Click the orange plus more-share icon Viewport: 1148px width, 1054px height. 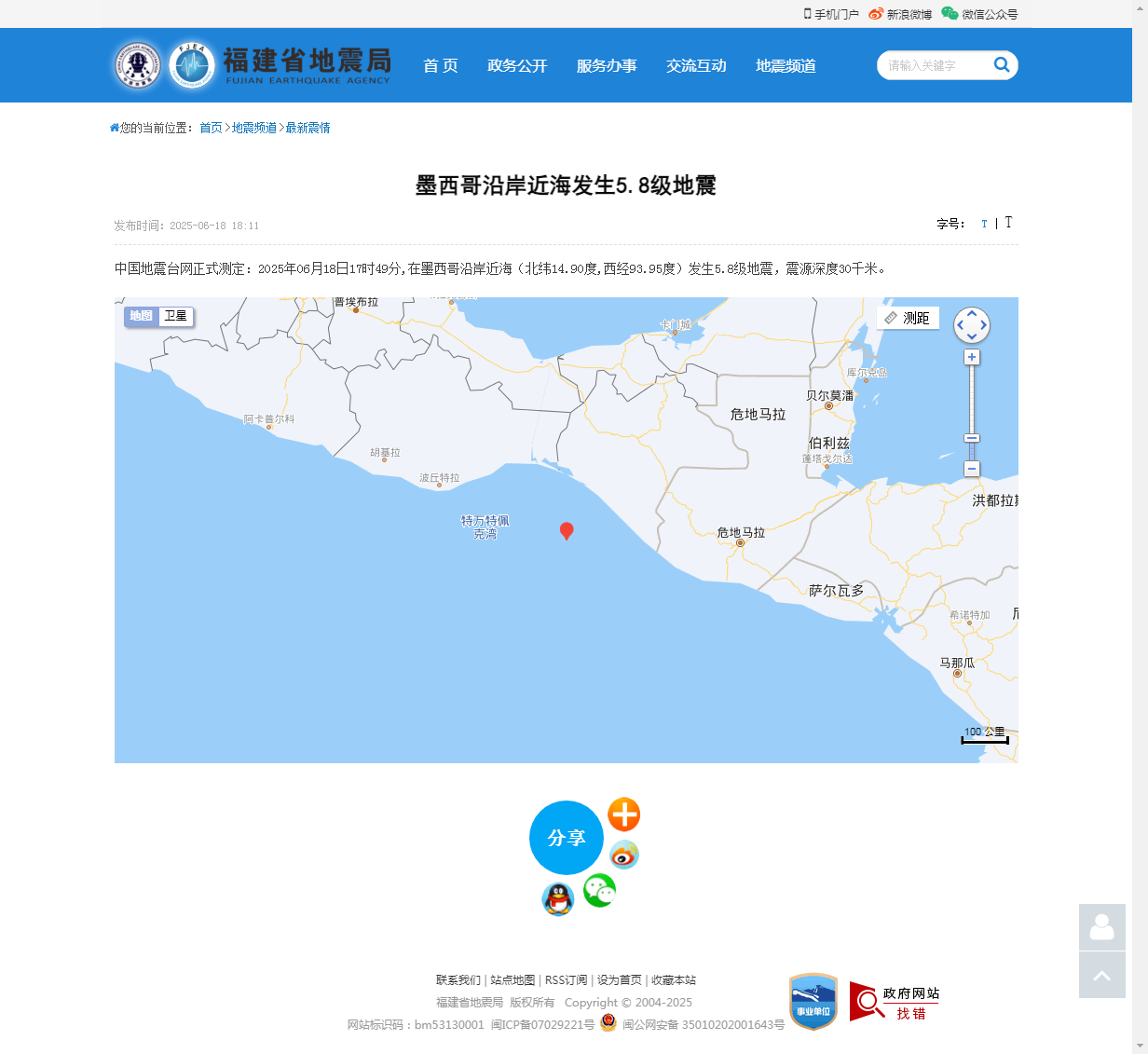point(623,814)
